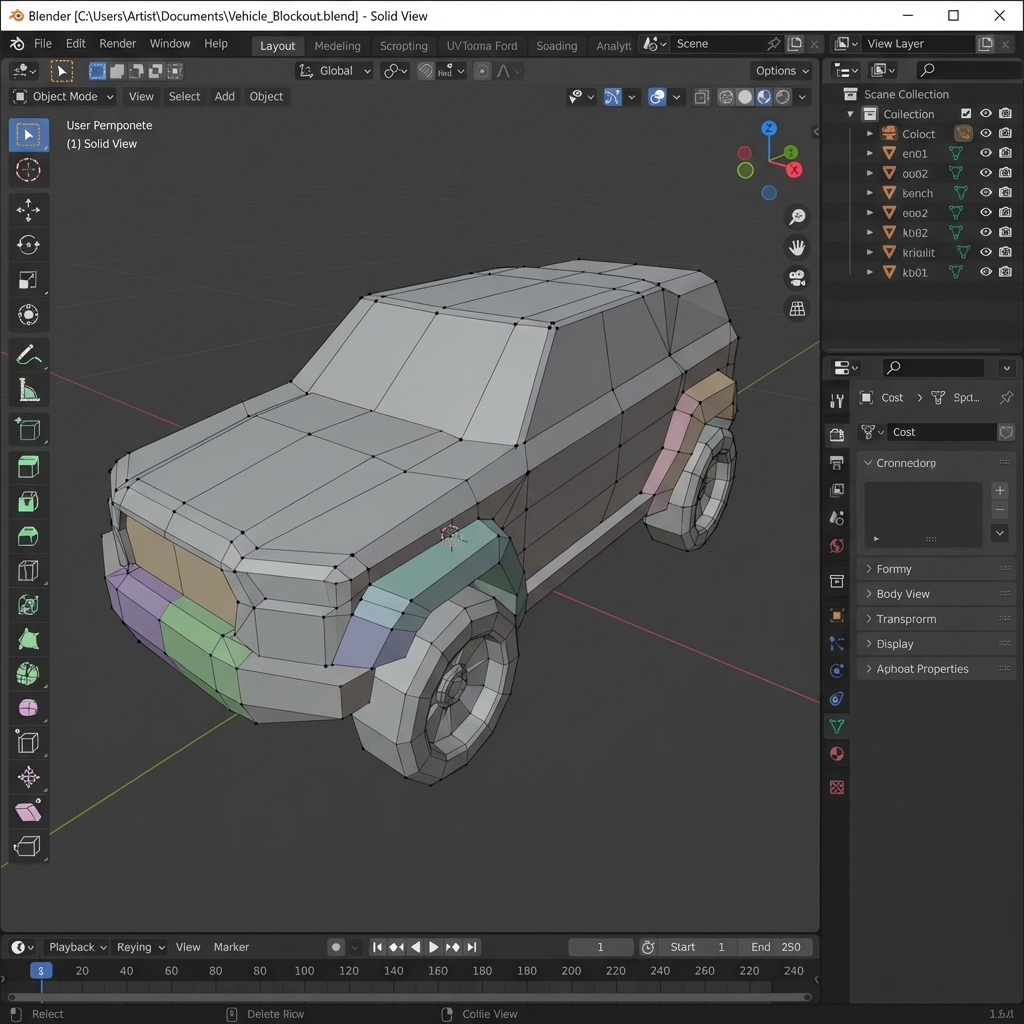Click the Options button in the viewport header
Image resolution: width=1024 pixels, height=1024 pixels.
[x=781, y=70]
